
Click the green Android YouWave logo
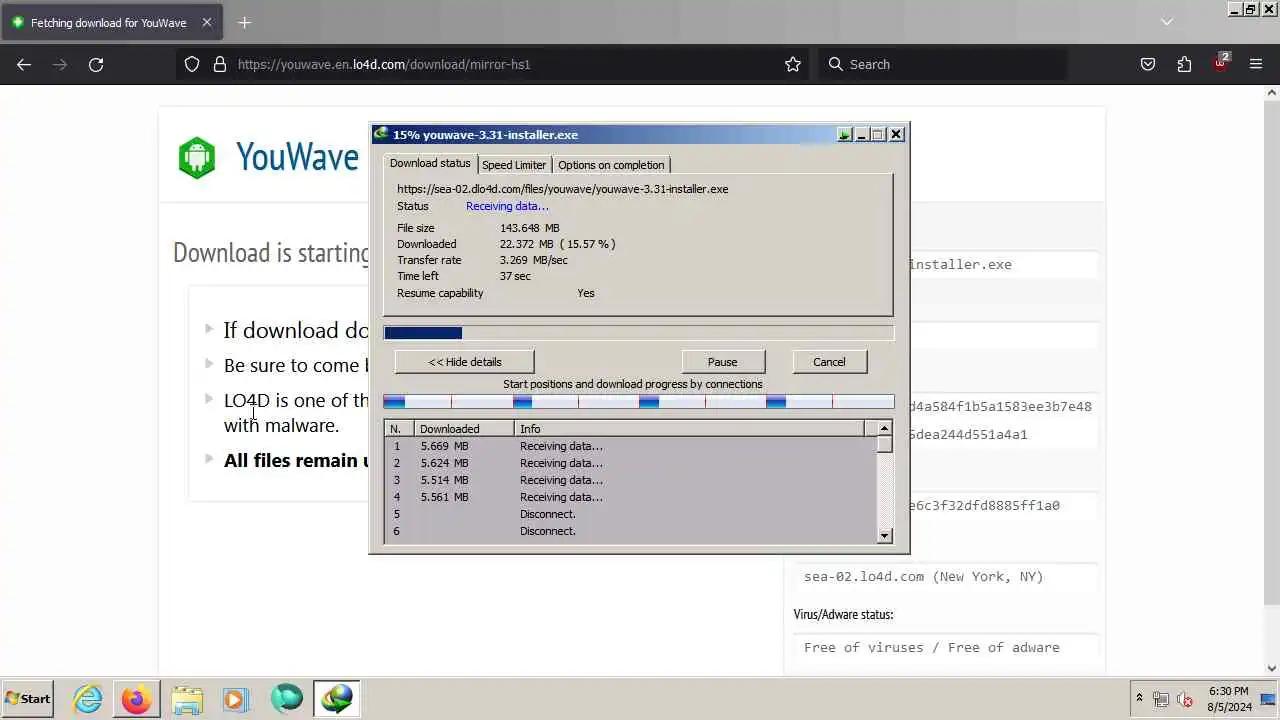[197, 157]
